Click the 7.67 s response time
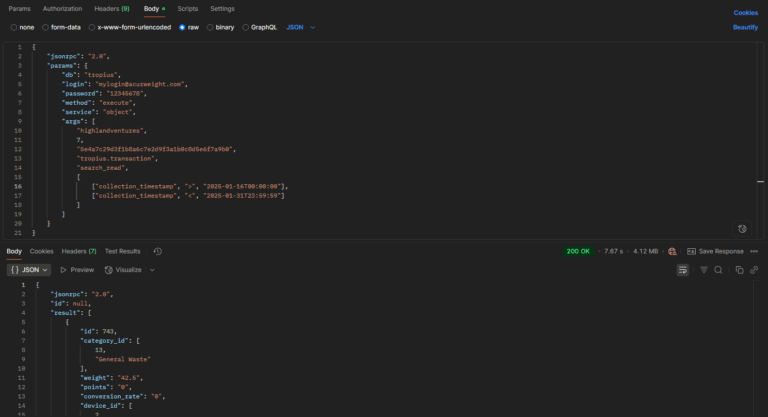The height and width of the screenshot is (417, 768). [613, 251]
